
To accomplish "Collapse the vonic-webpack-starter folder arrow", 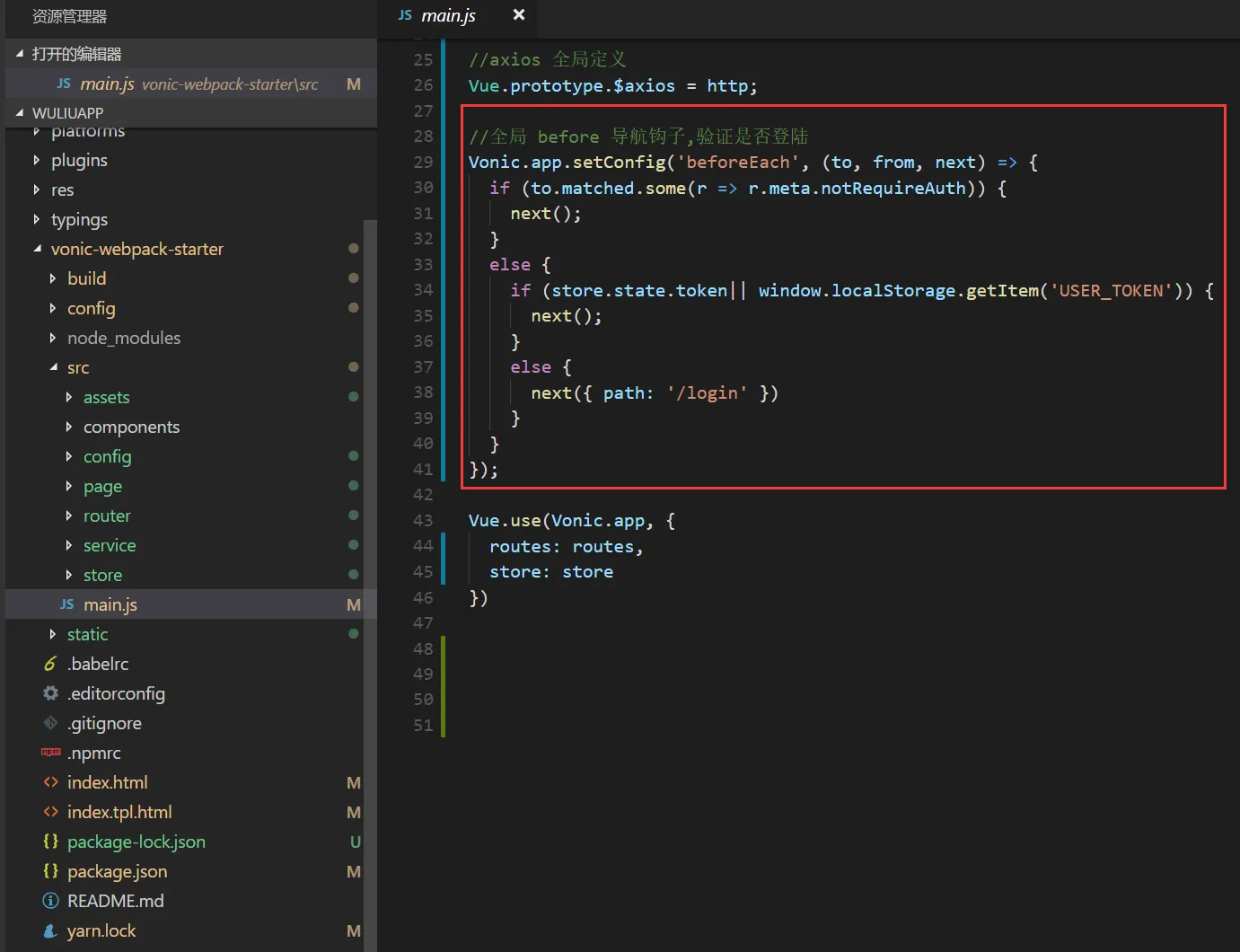I will pyautogui.click(x=37, y=249).
